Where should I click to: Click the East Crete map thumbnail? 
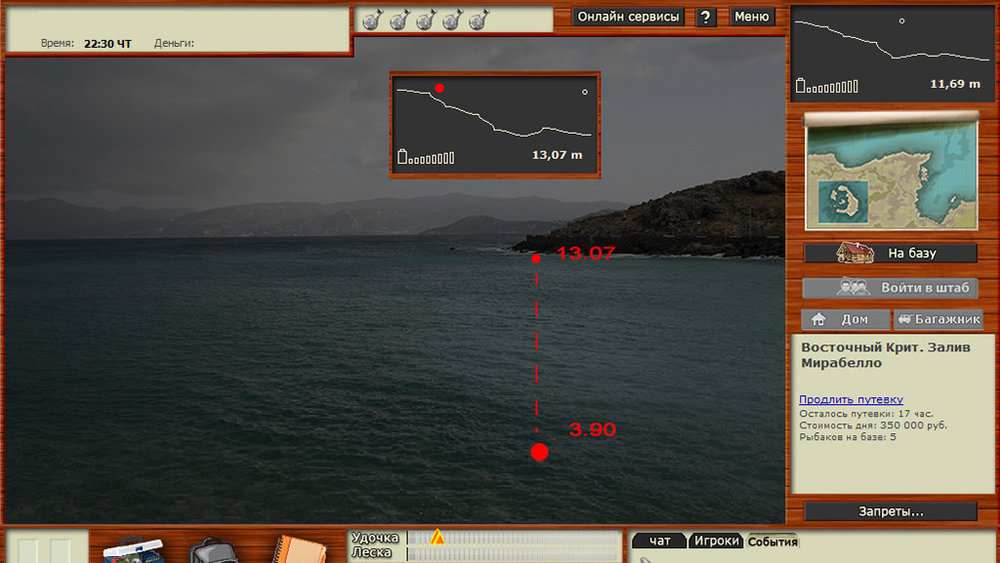click(890, 172)
